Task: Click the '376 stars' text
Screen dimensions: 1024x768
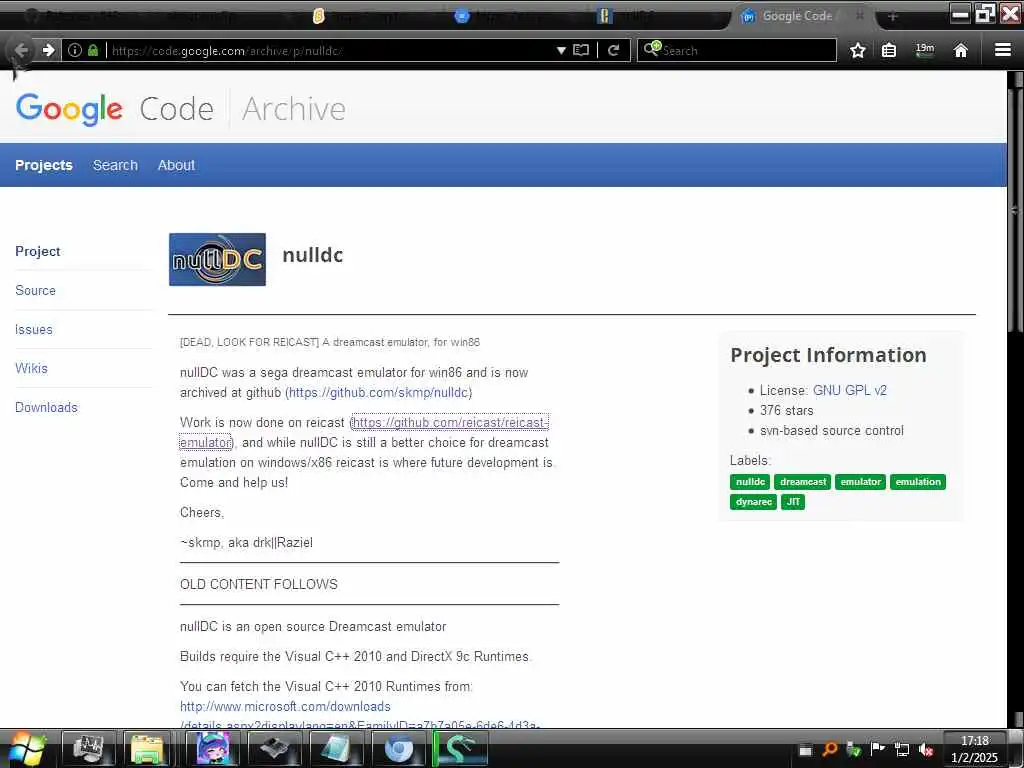Action: tap(786, 411)
